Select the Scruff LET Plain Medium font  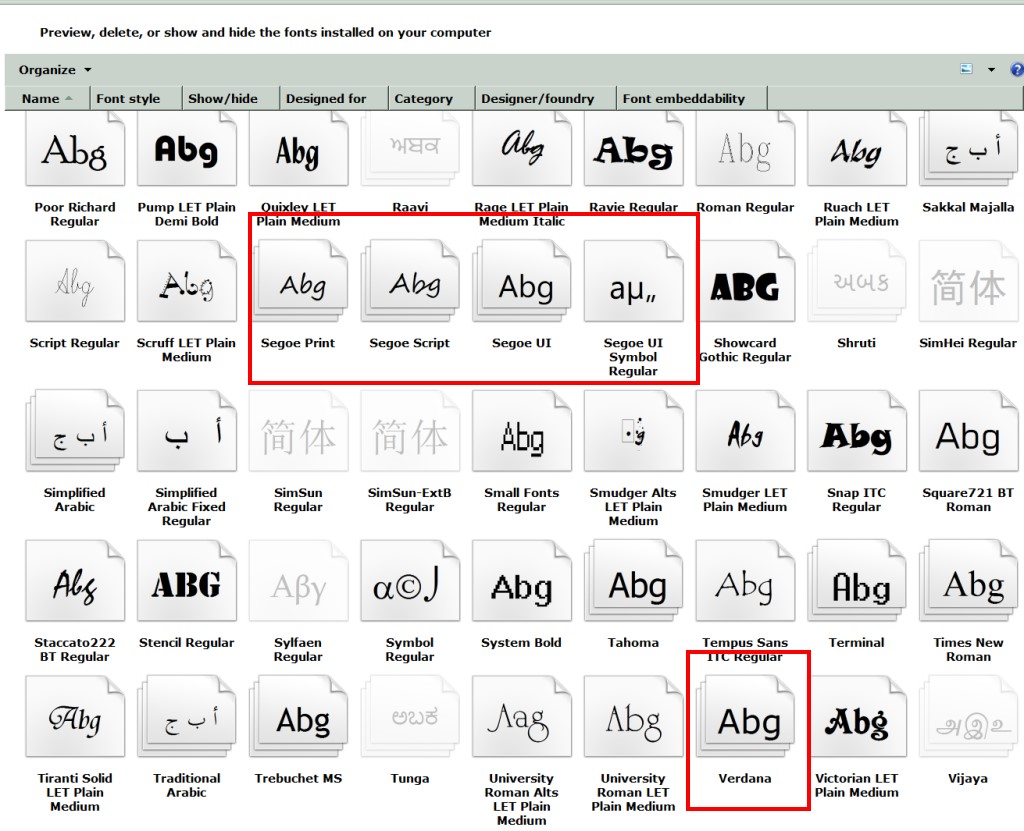tap(187, 282)
